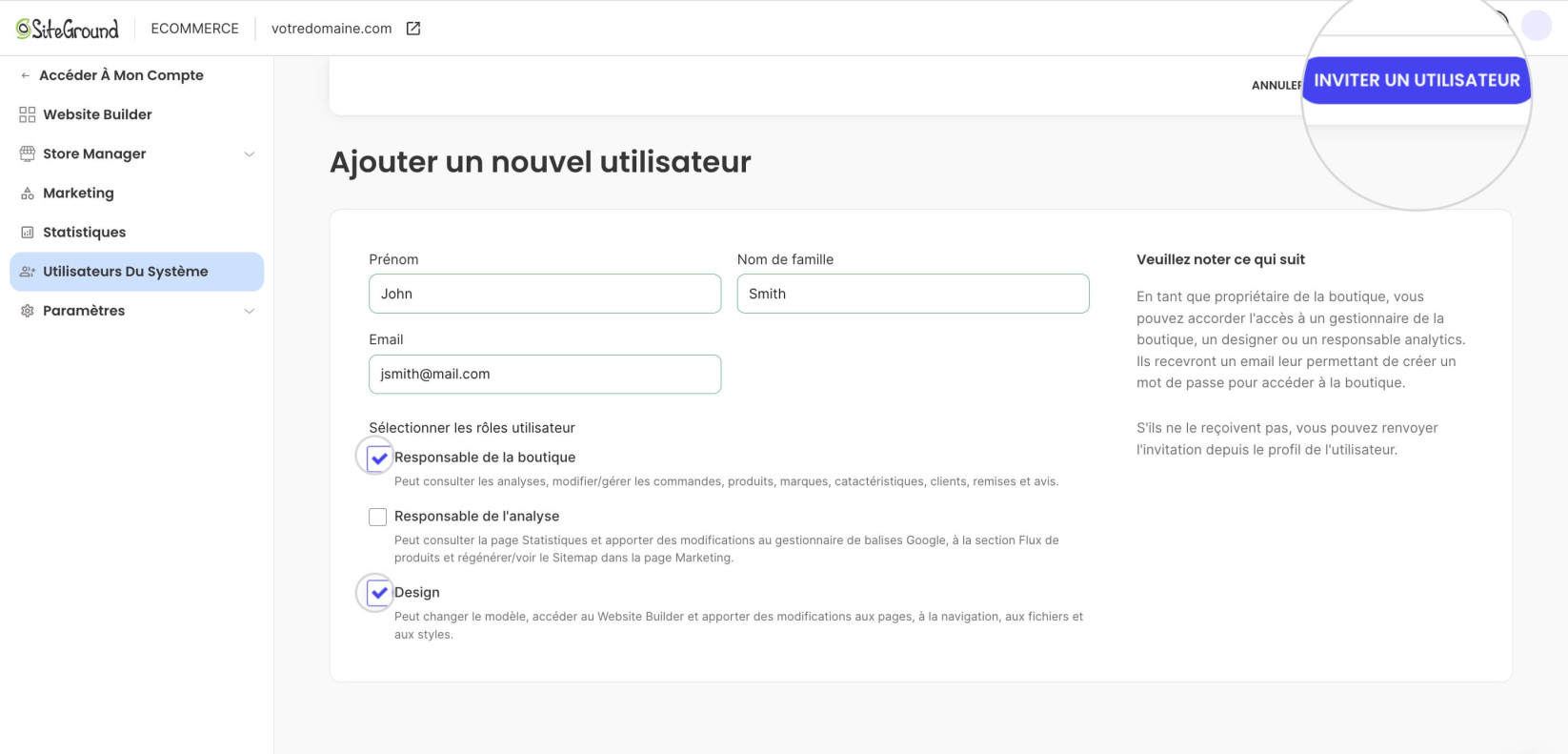Click the Paramètres gear icon

click(28, 311)
